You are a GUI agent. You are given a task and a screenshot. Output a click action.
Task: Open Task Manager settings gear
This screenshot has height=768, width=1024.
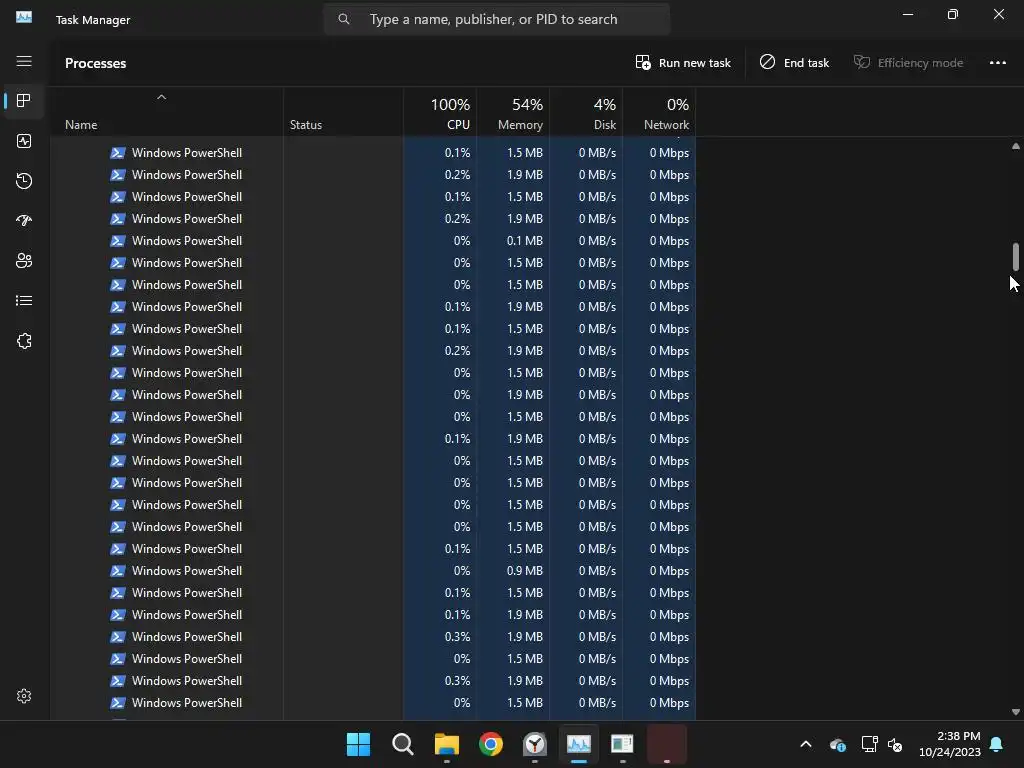24,696
